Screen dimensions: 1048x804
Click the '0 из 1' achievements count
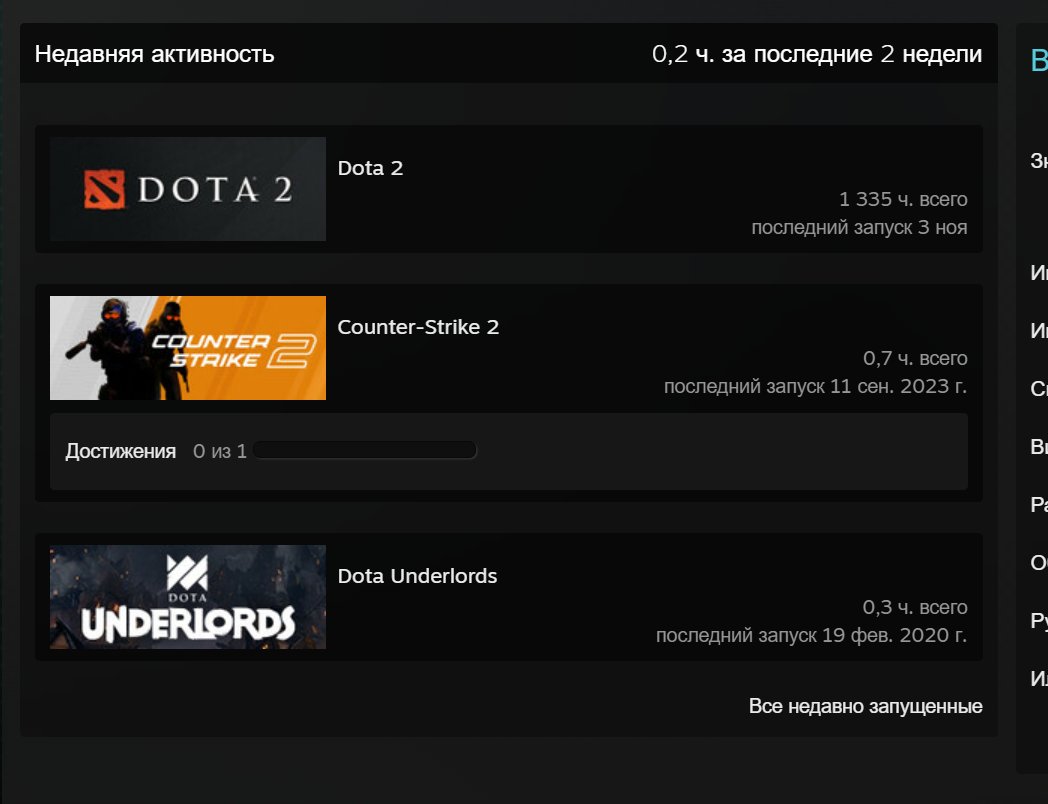[220, 452]
